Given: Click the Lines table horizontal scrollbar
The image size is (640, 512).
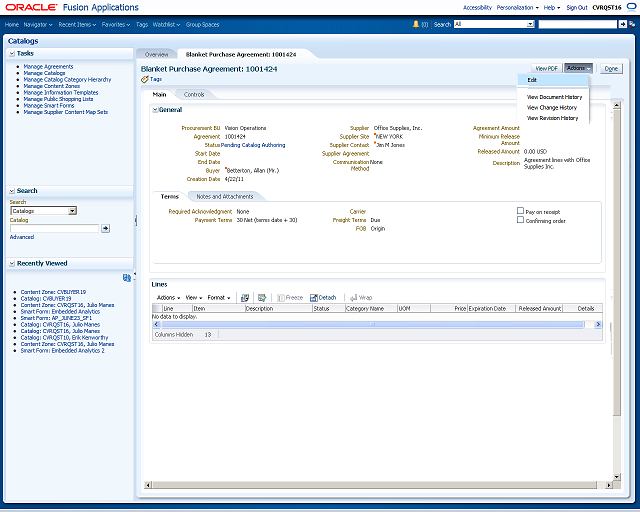Looking at the screenshot, I should [x=373, y=324].
